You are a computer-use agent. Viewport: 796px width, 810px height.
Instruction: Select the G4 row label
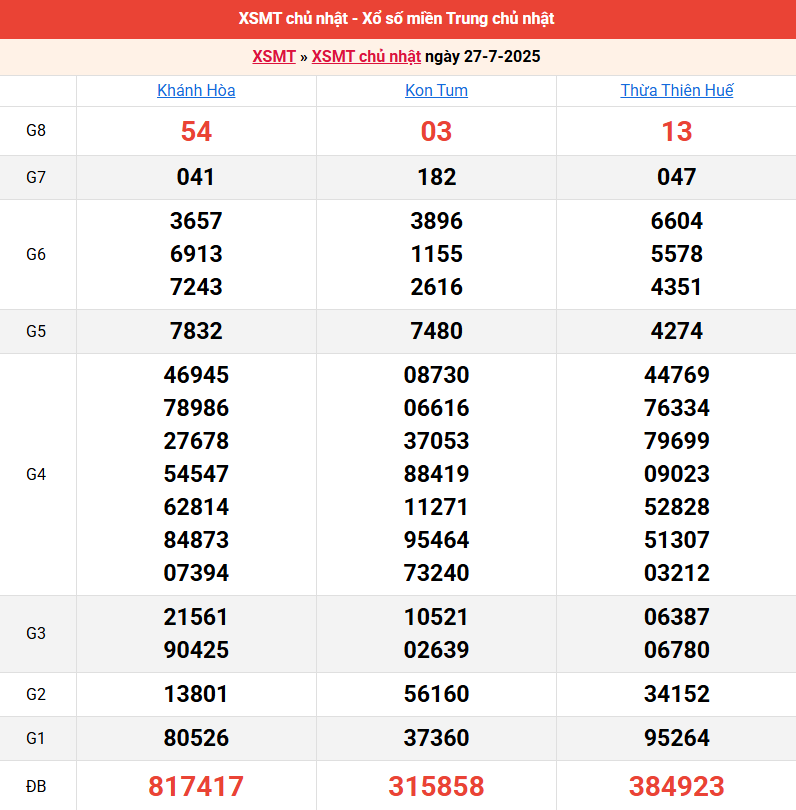pyautogui.click(x=36, y=474)
